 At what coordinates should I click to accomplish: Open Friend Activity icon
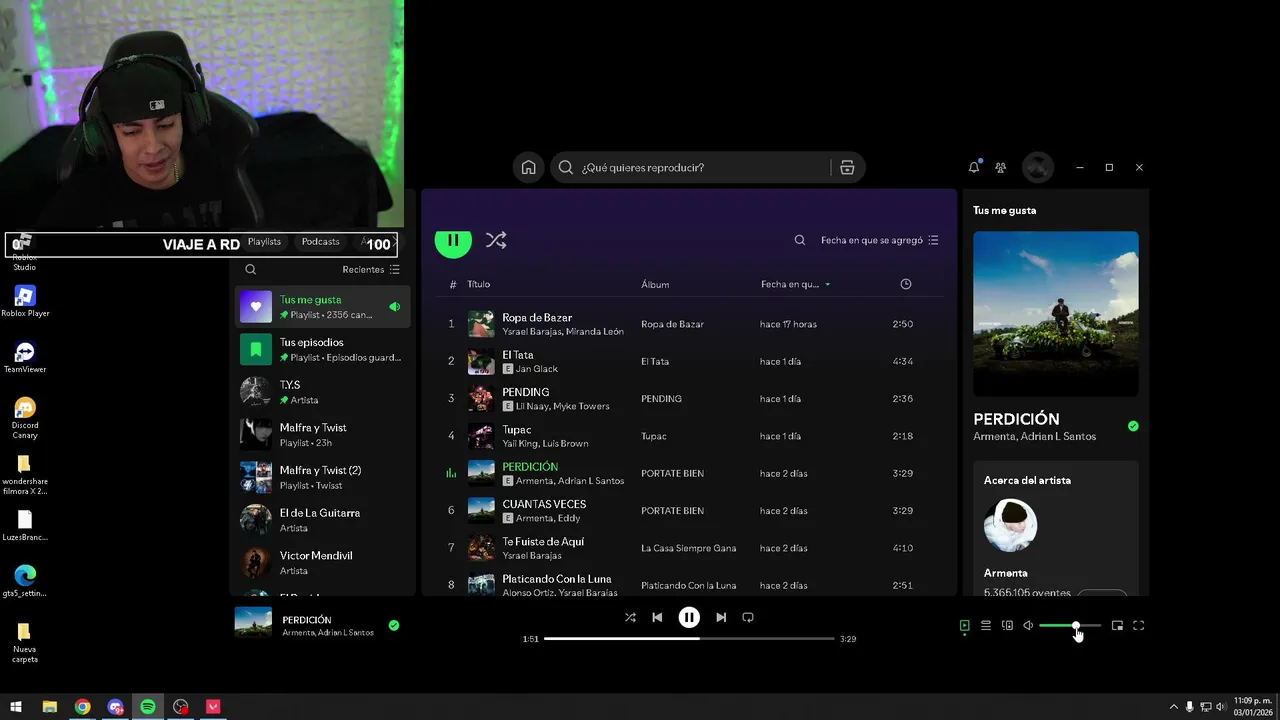(1001, 167)
